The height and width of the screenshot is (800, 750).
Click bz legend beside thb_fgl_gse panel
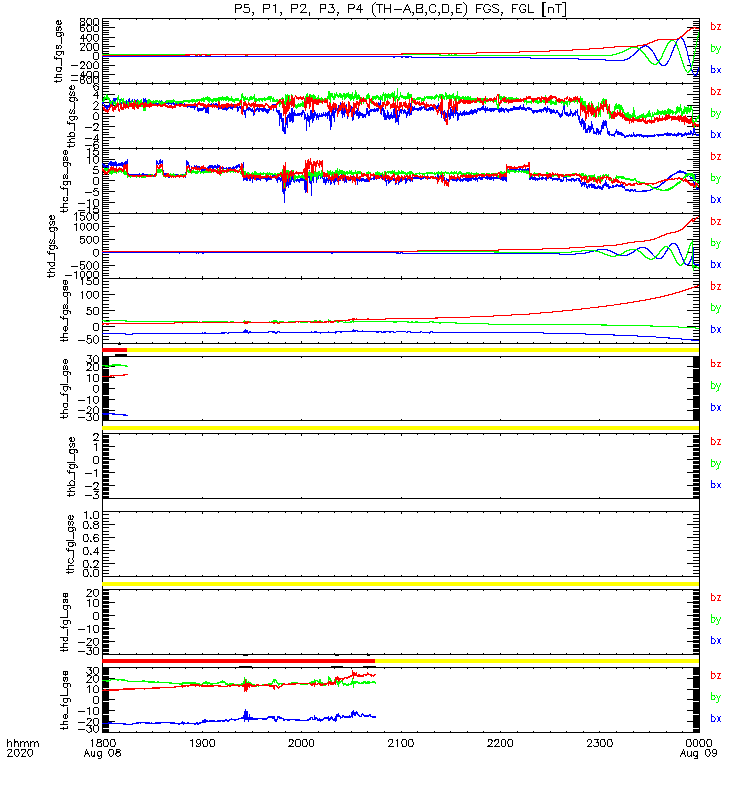click(x=716, y=442)
